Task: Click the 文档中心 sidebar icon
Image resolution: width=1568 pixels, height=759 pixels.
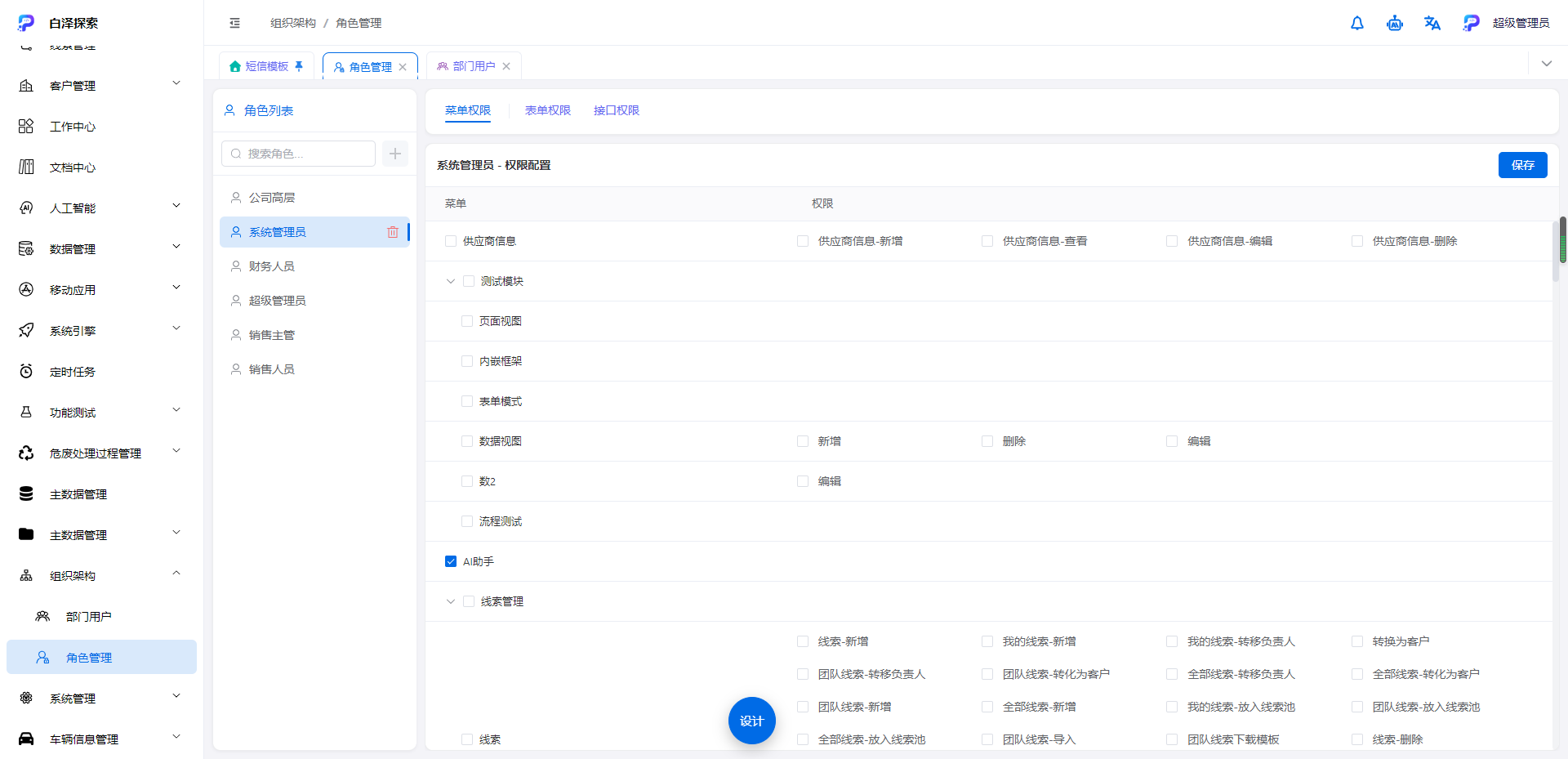Action: 26,167
